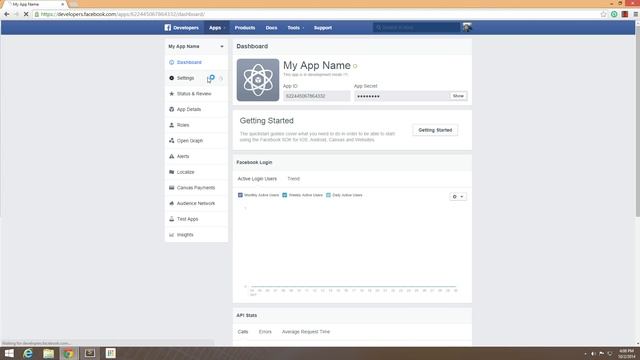
Task: Click the profile picture in header
Action: coord(467,27)
